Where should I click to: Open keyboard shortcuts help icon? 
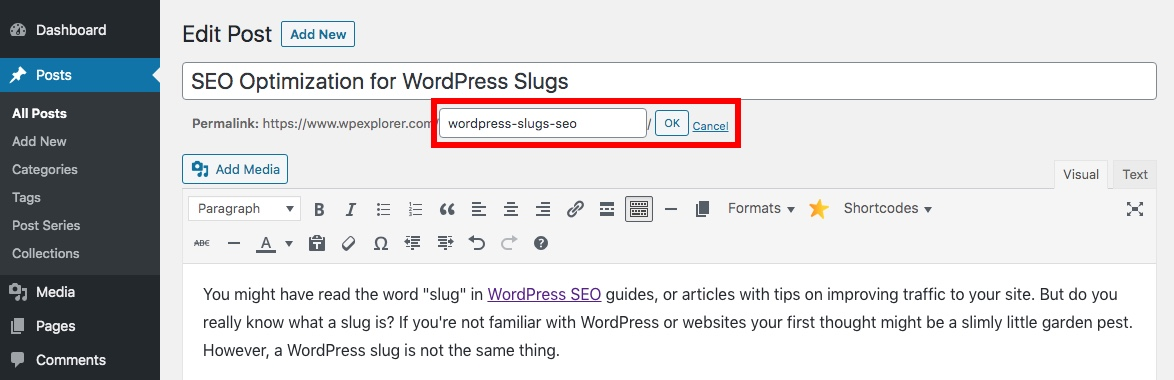click(x=541, y=243)
